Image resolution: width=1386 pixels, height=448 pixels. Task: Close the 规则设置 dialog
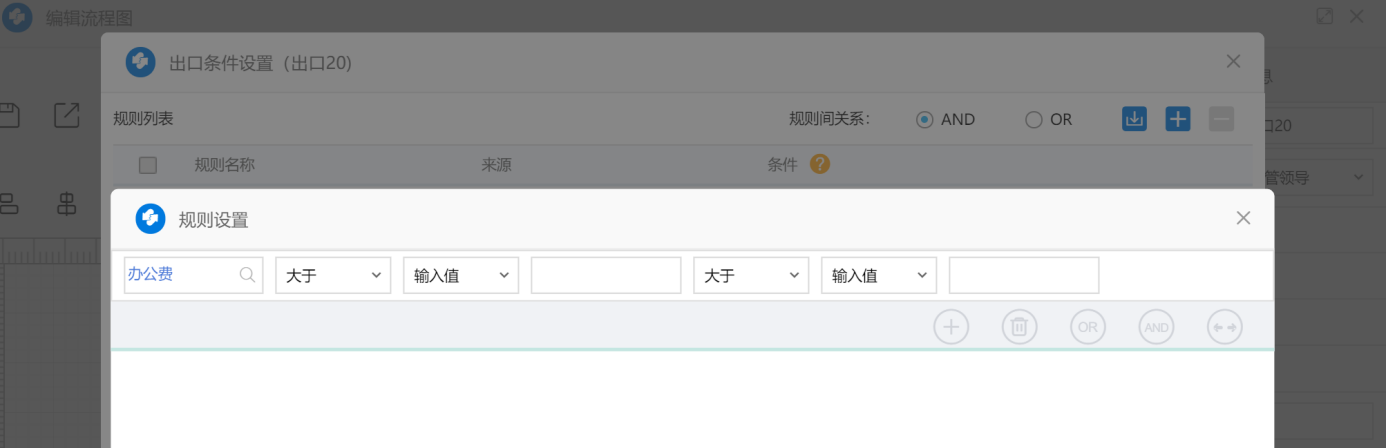(x=1243, y=218)
